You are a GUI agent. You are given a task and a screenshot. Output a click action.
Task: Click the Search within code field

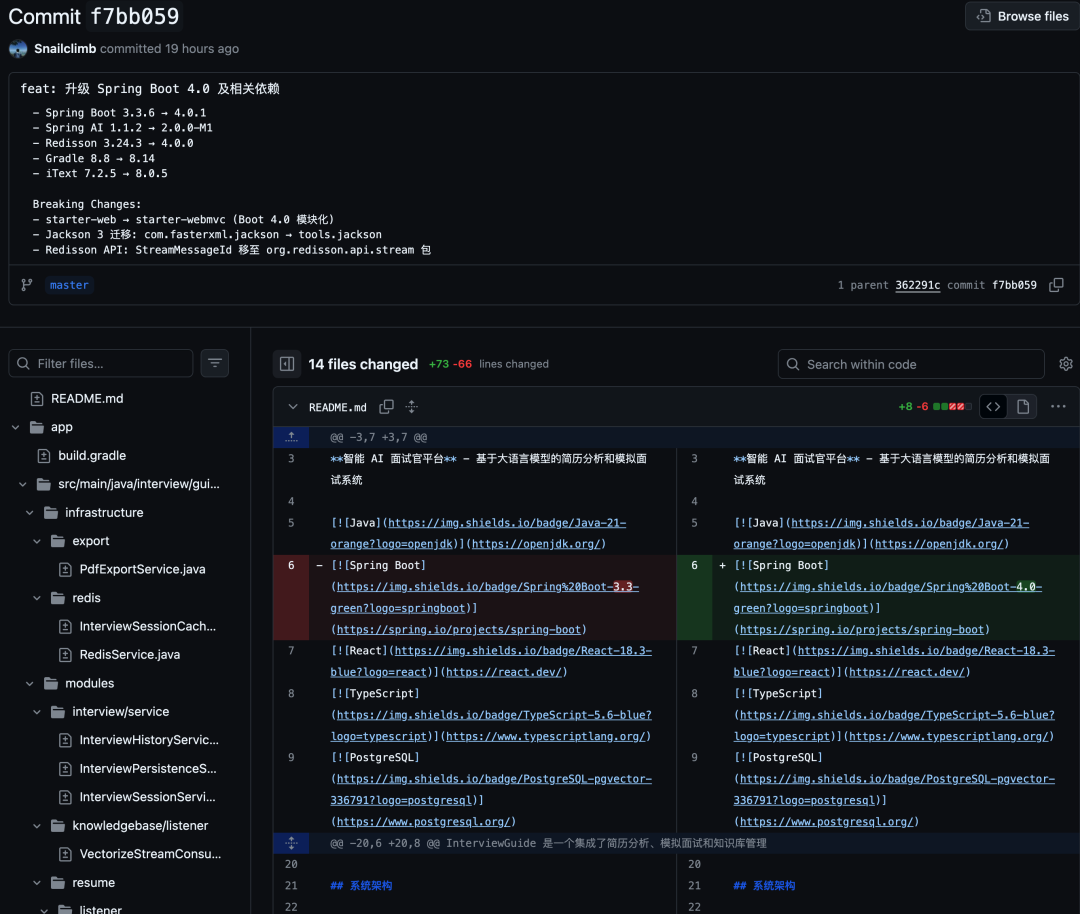911,364
